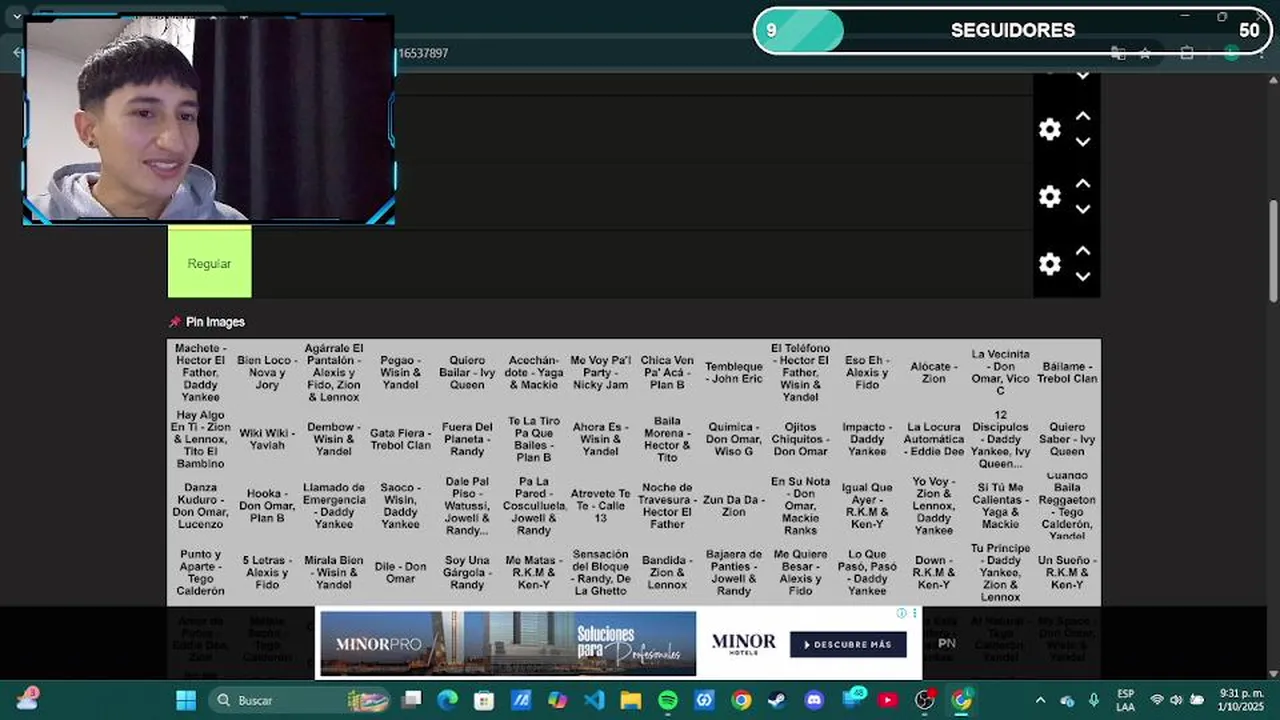Image resolution: width=1280 pixels, height=720 pixels.
Task: Click the Pin Images option
Action: [x=215, y=322]
